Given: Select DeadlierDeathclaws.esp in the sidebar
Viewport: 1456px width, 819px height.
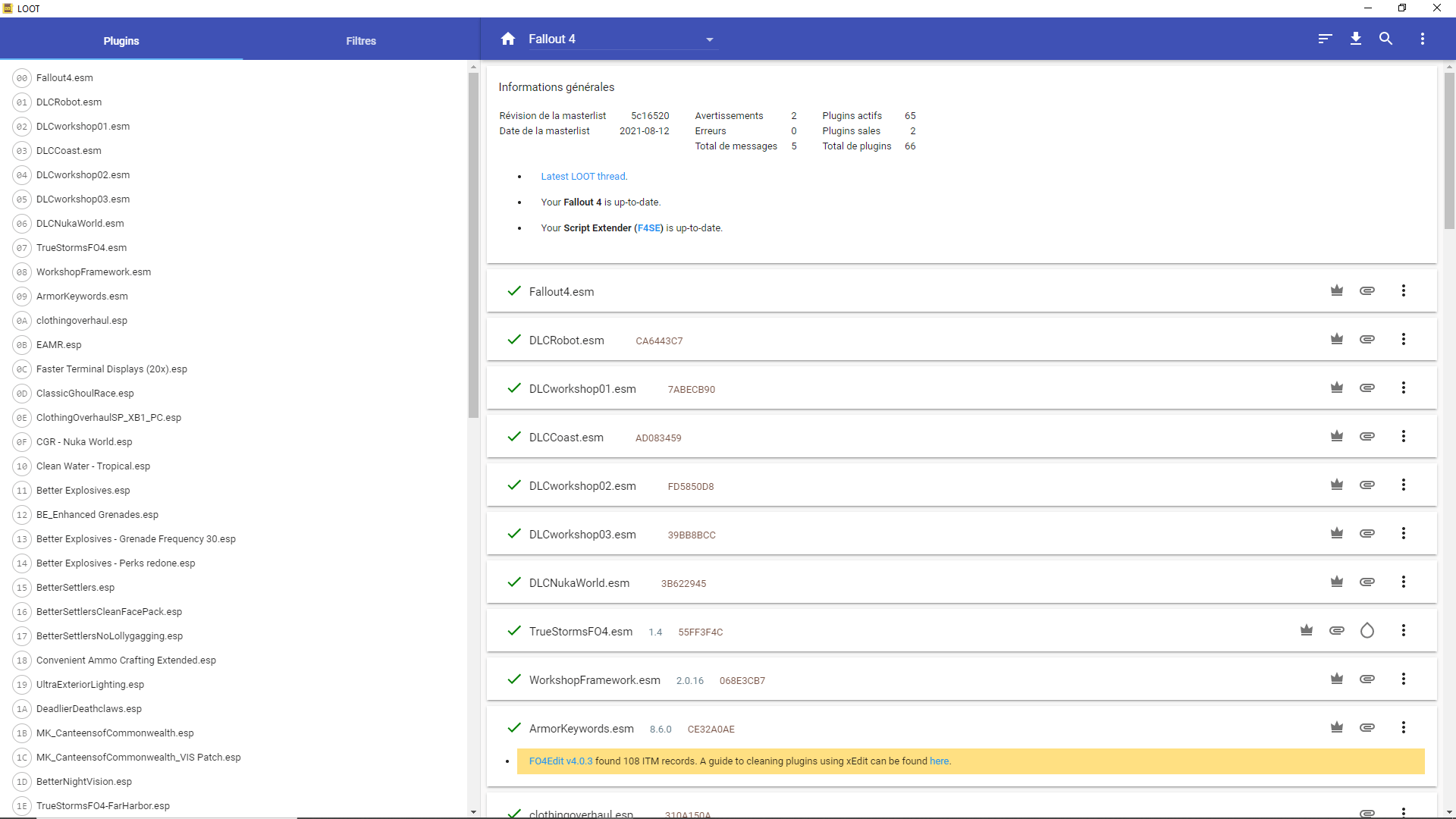Looking at the screenshot, I should 235,709.
